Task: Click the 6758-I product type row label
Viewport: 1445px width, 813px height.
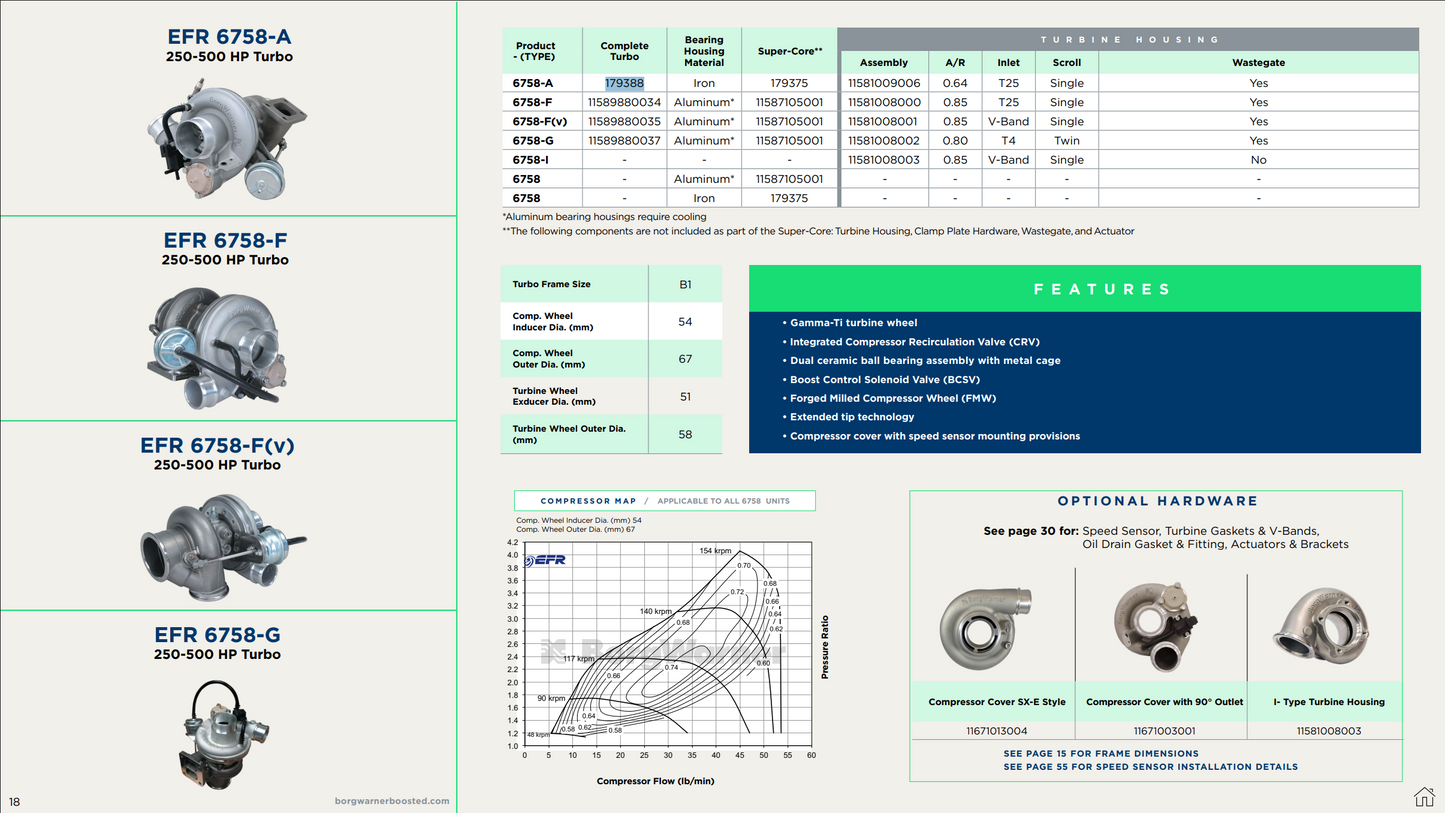Action: [530, 160]
